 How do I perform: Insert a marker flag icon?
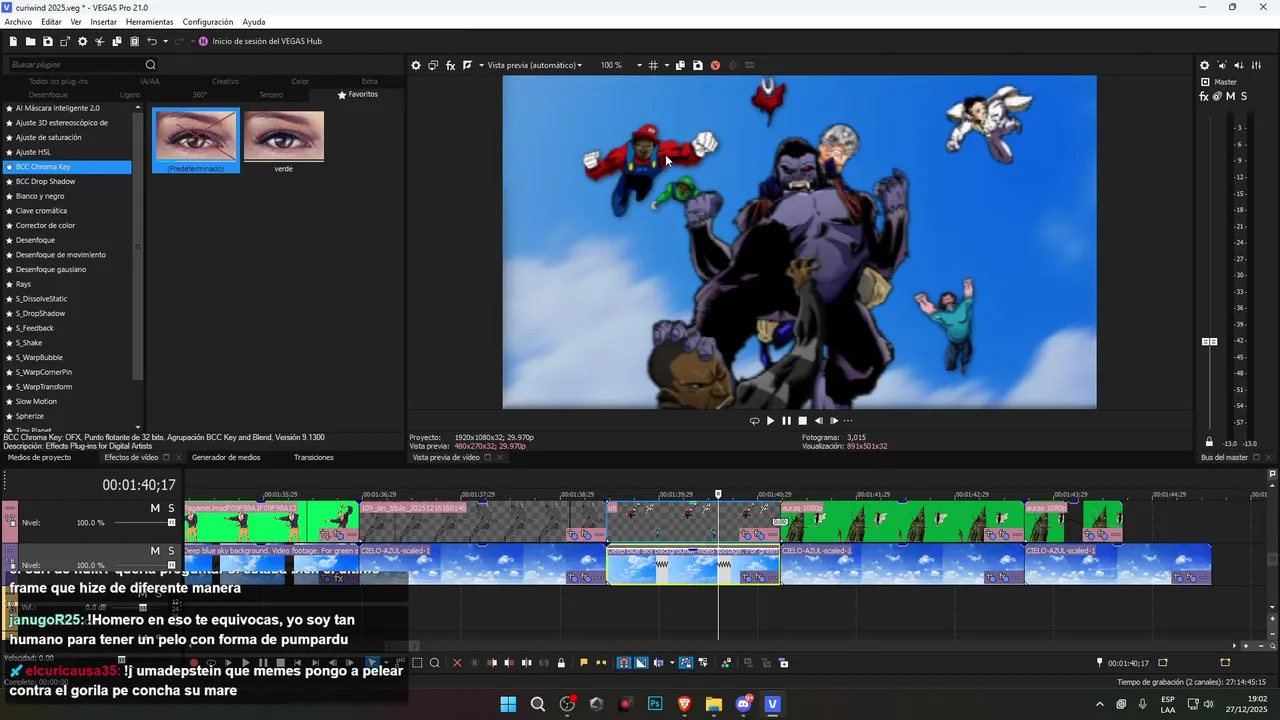pos(584,663)
